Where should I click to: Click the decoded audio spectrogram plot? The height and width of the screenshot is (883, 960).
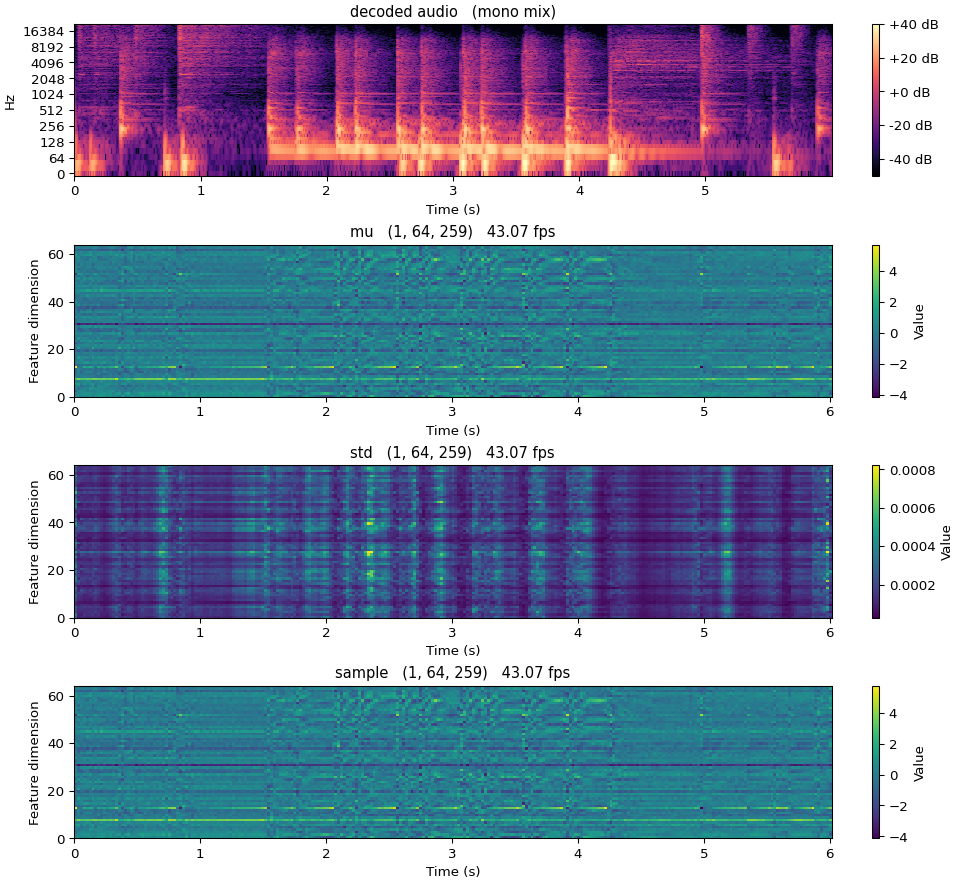pyautogui.click(x=453, y=100)
